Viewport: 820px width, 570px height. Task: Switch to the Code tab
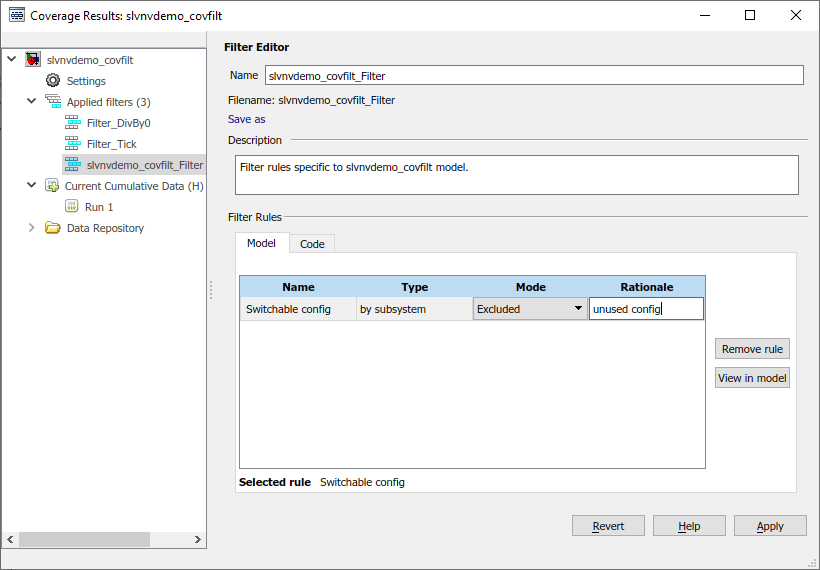(x=312, y=244)
